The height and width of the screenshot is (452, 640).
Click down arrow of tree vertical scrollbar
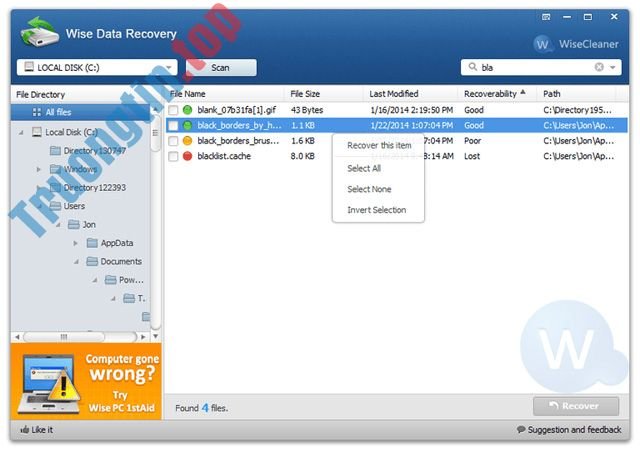156,336
